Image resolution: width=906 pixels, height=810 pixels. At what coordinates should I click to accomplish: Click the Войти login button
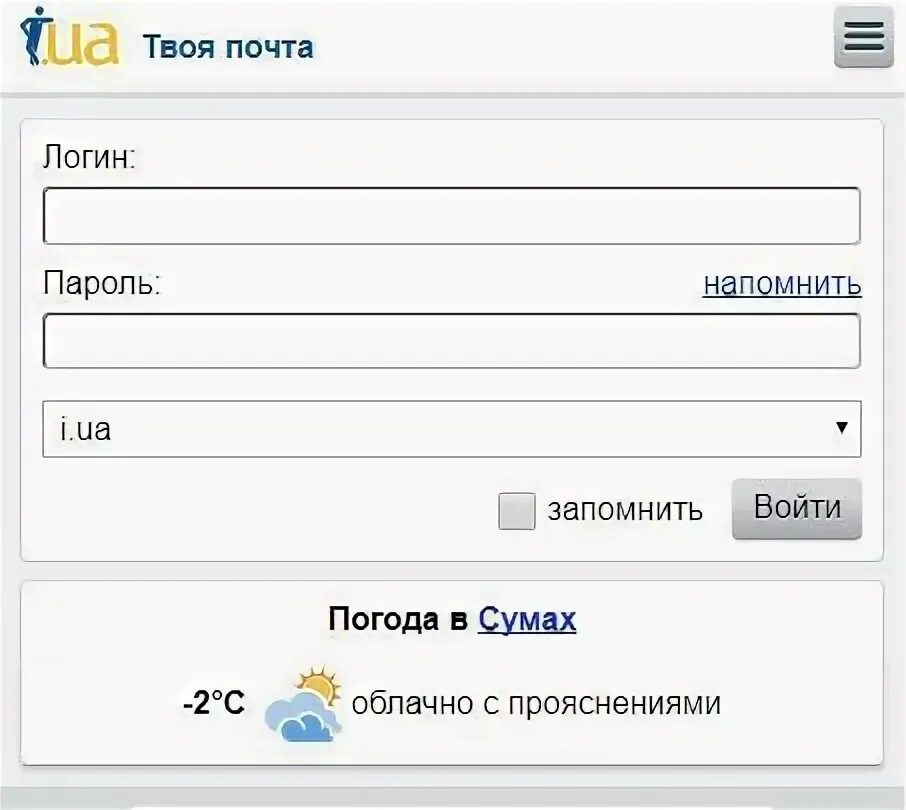click(x=797, y=509)
